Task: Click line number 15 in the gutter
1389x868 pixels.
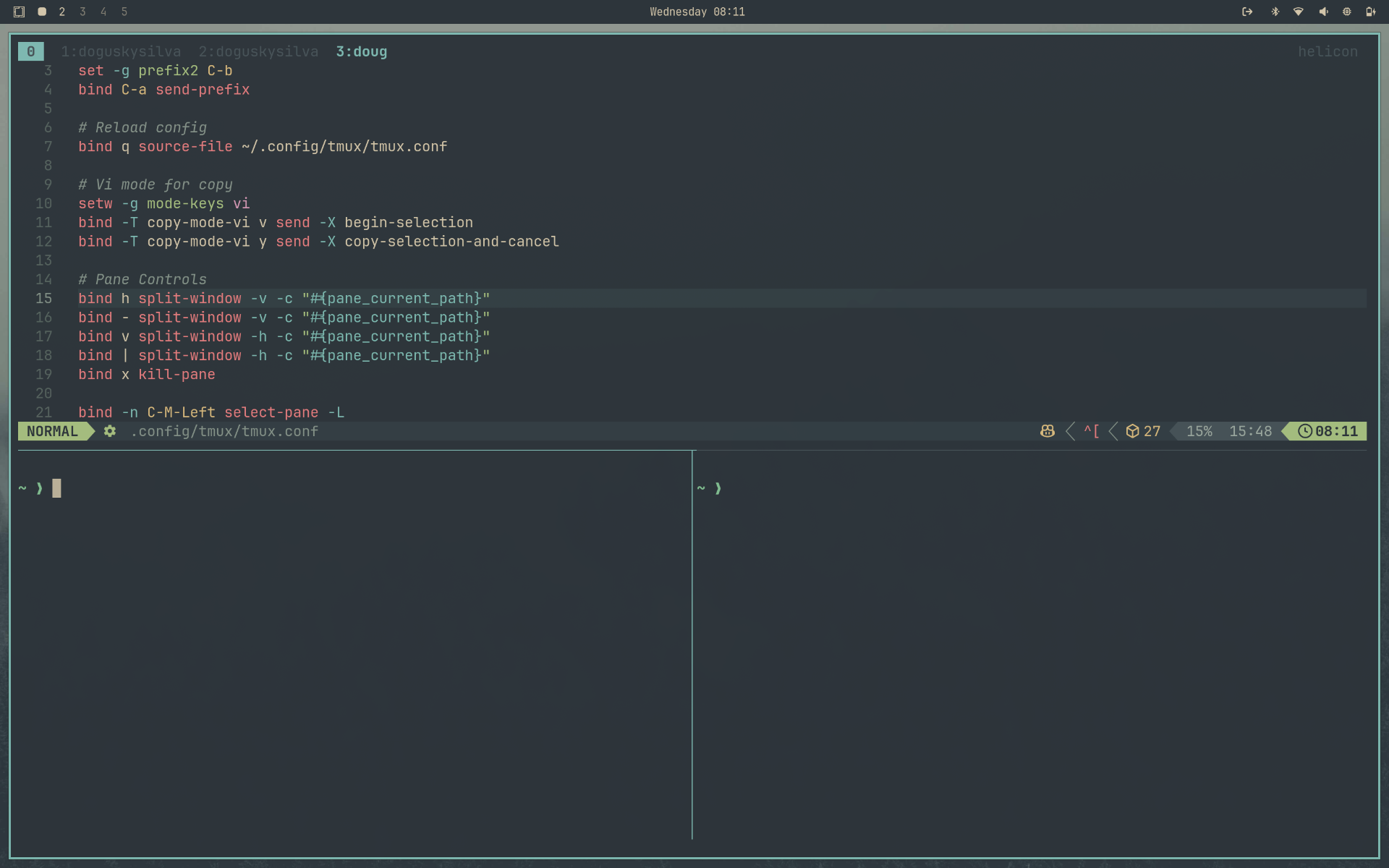Action: click(x=43, y=298)
